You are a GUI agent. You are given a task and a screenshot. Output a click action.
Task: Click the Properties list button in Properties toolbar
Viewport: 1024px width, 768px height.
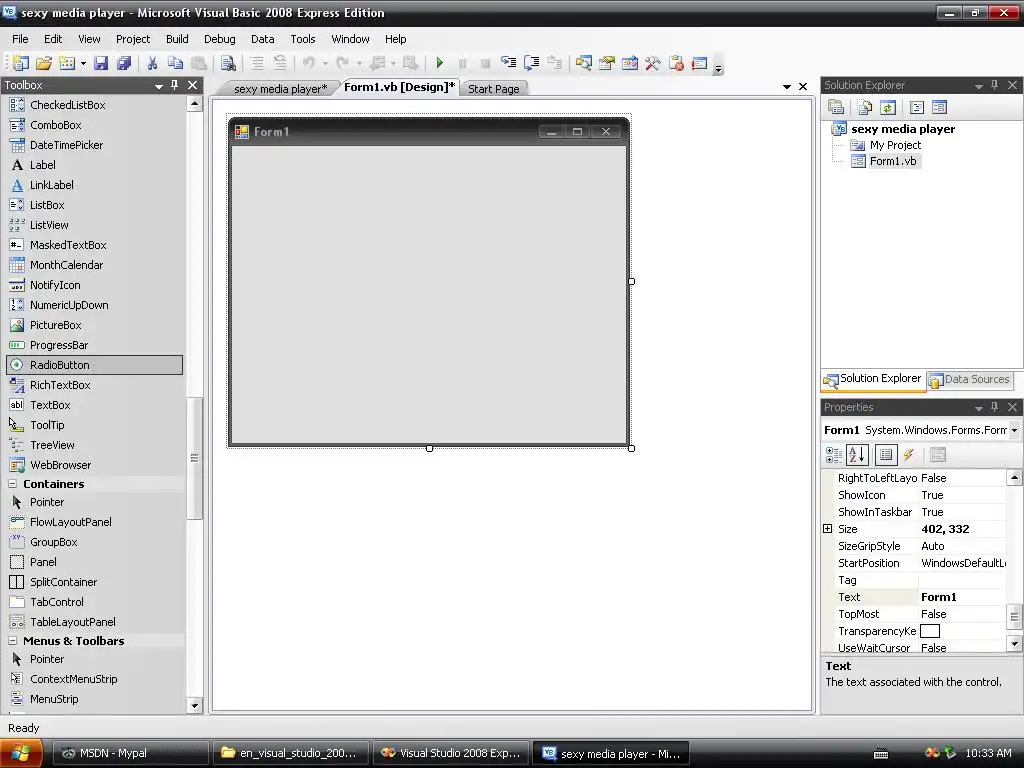pos(886,455)
